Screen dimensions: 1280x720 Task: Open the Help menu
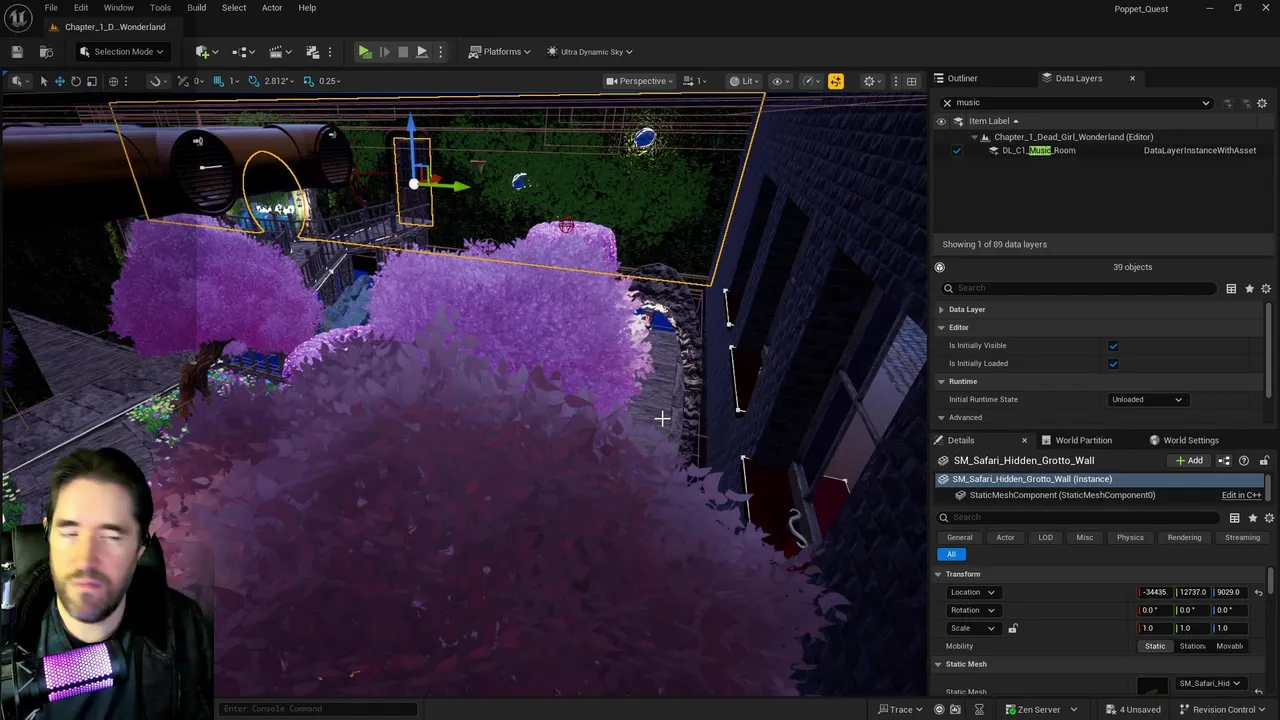coord(307,8)
